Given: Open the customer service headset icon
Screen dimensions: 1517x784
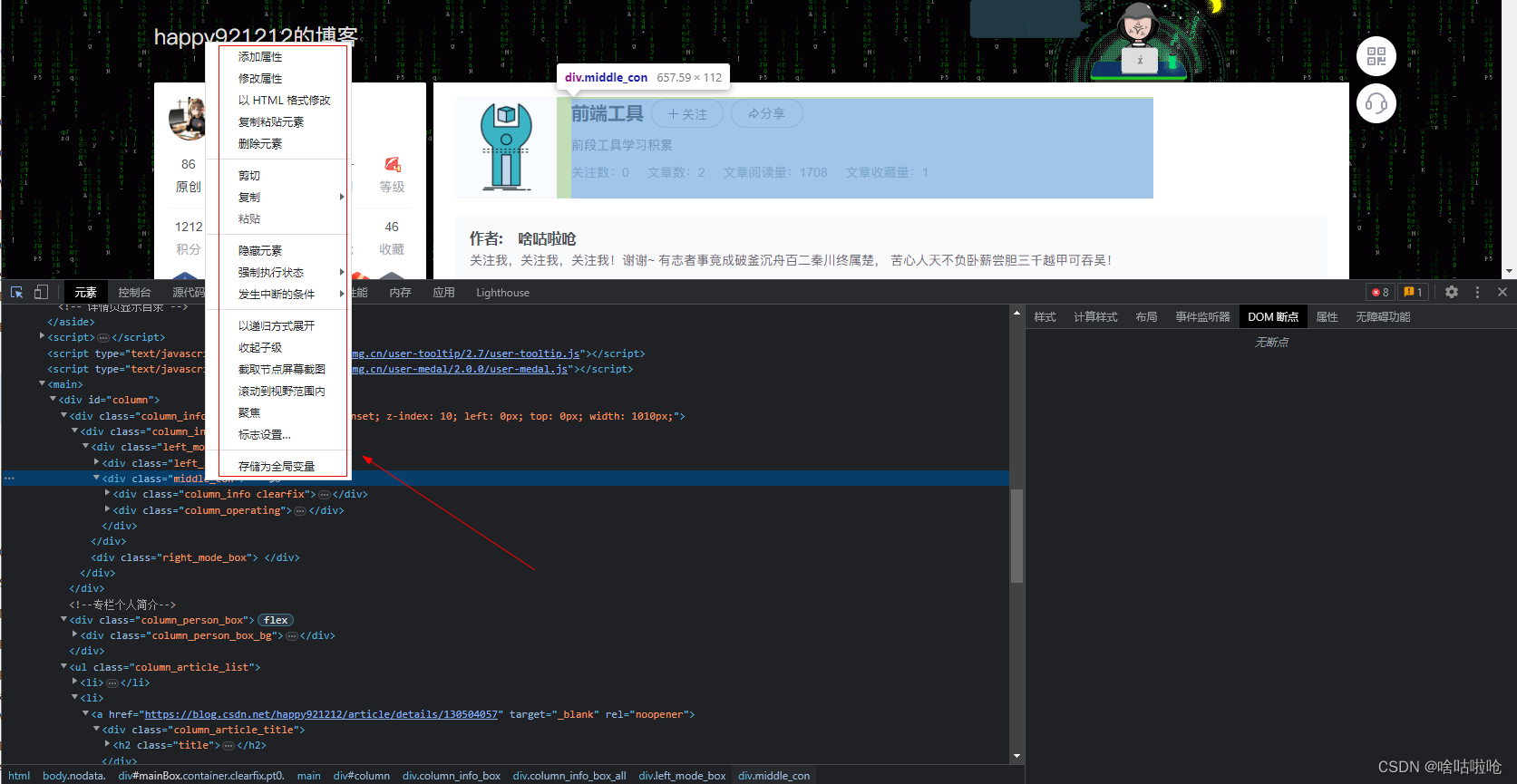Looking at the screenshot, I should 1376,103.
